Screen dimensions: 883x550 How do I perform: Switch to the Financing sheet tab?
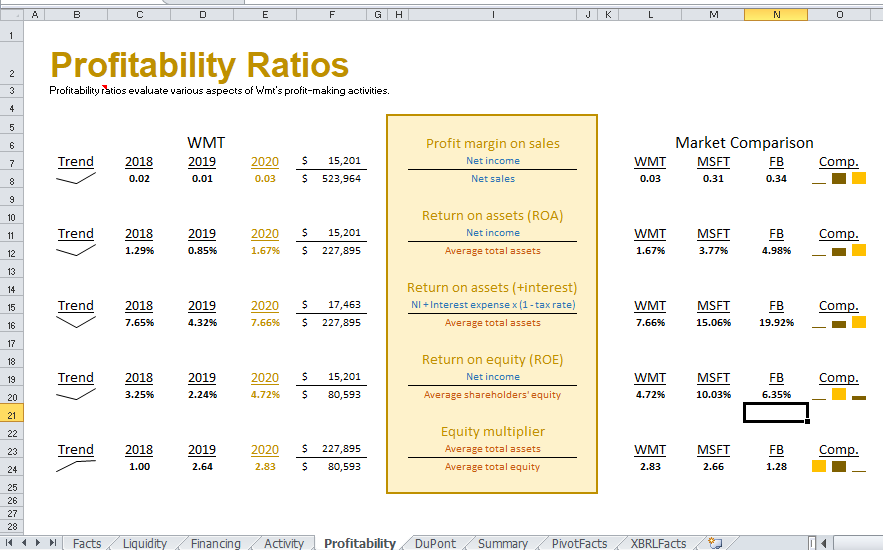pos(216,543)
